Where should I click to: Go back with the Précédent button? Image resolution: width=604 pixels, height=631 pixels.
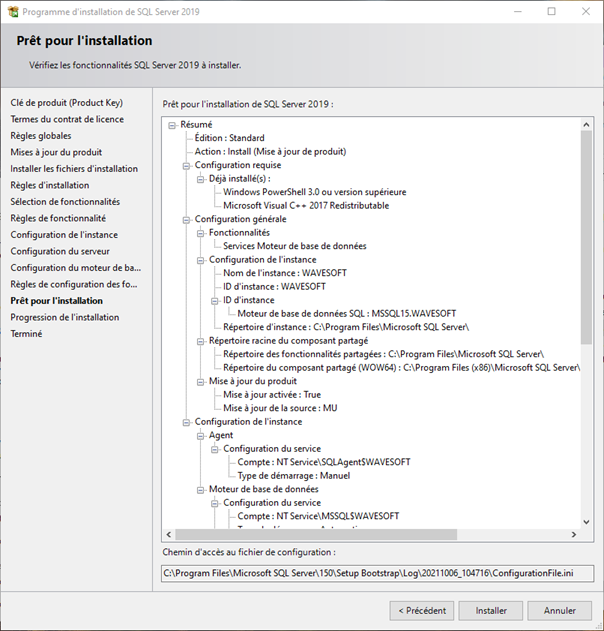click(422, 610)
